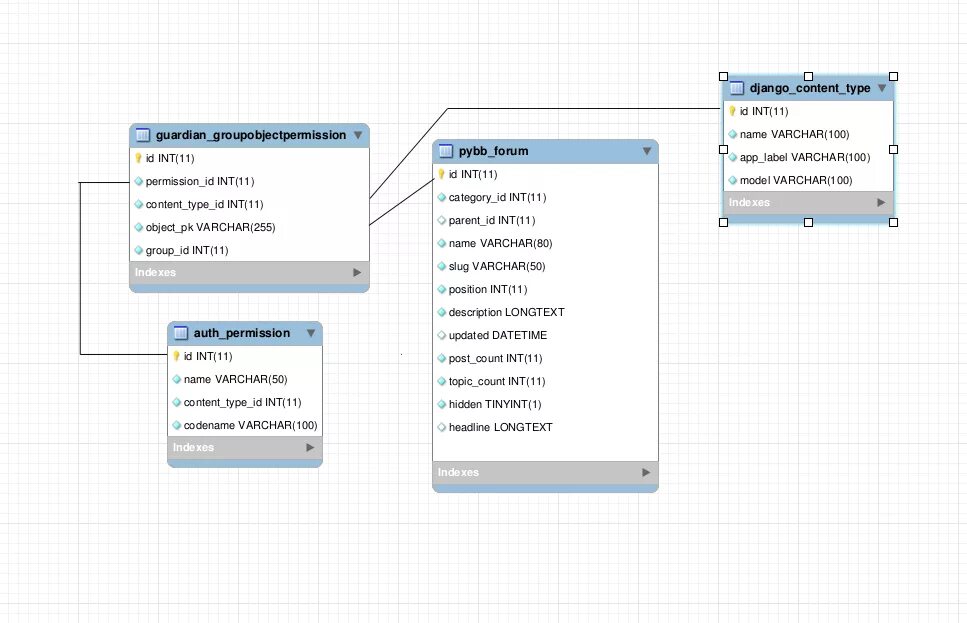Click diamond icon beside post_count column

tap(442, 358)
